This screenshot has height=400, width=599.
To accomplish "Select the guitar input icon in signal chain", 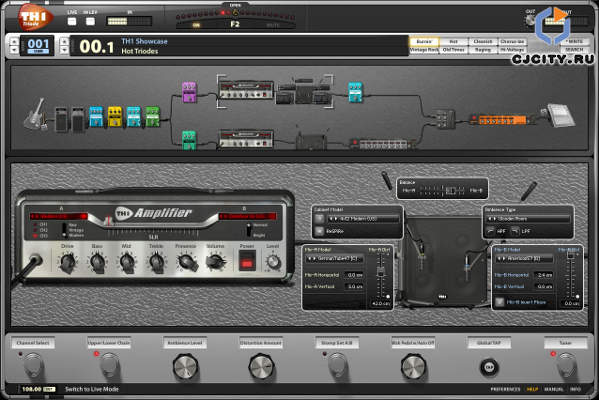I will [x=36, y=114].
